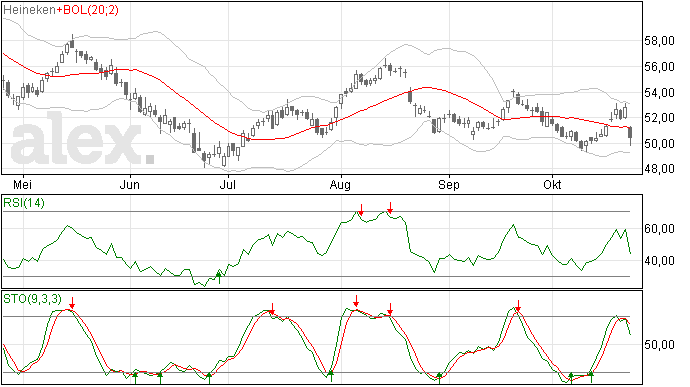
Task: Select the 54,00 price axis value
Action: (x=659, y=92)
